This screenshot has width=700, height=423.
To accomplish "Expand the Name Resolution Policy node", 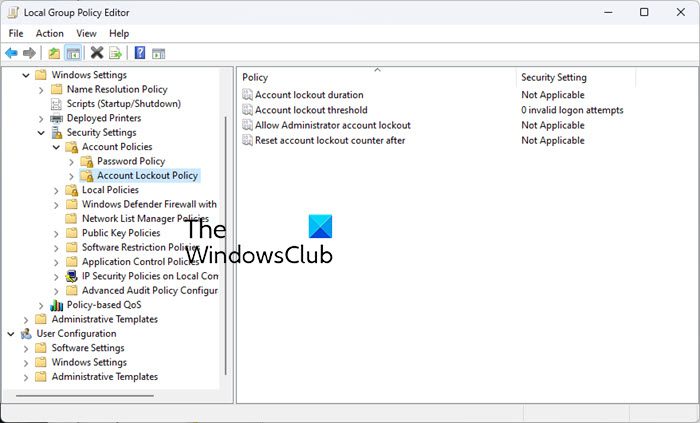I will [x=41, y=90].
